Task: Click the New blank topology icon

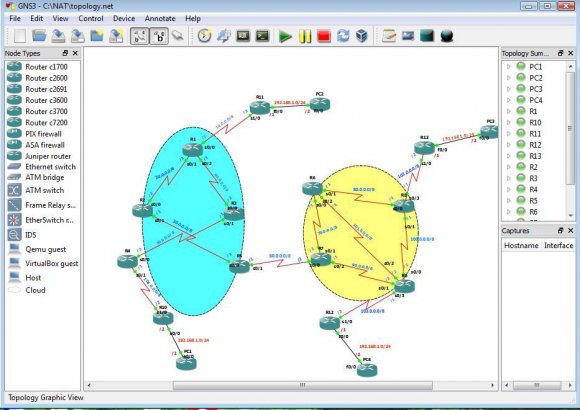Action: (20, 36)
